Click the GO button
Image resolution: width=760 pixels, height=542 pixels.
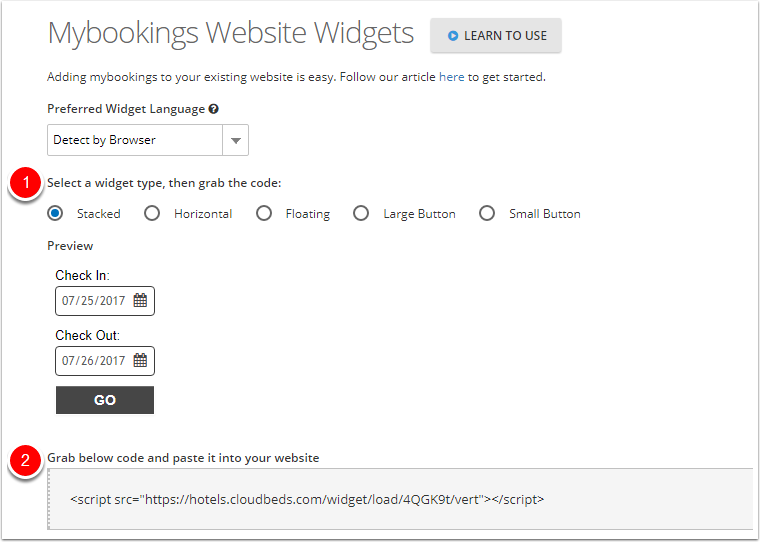pos(105,400)
